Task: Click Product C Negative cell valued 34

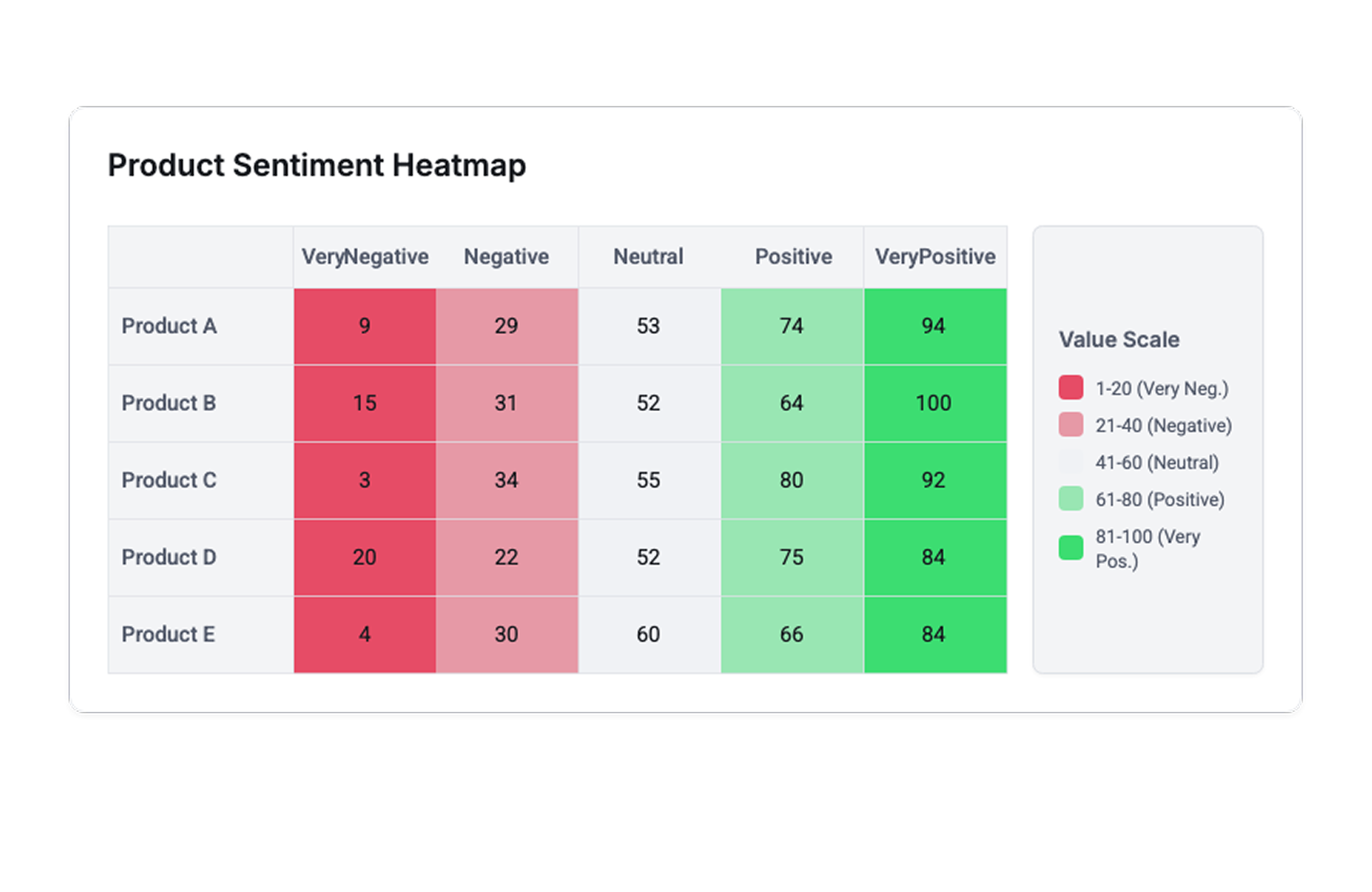Action: (x=506, y=480)
